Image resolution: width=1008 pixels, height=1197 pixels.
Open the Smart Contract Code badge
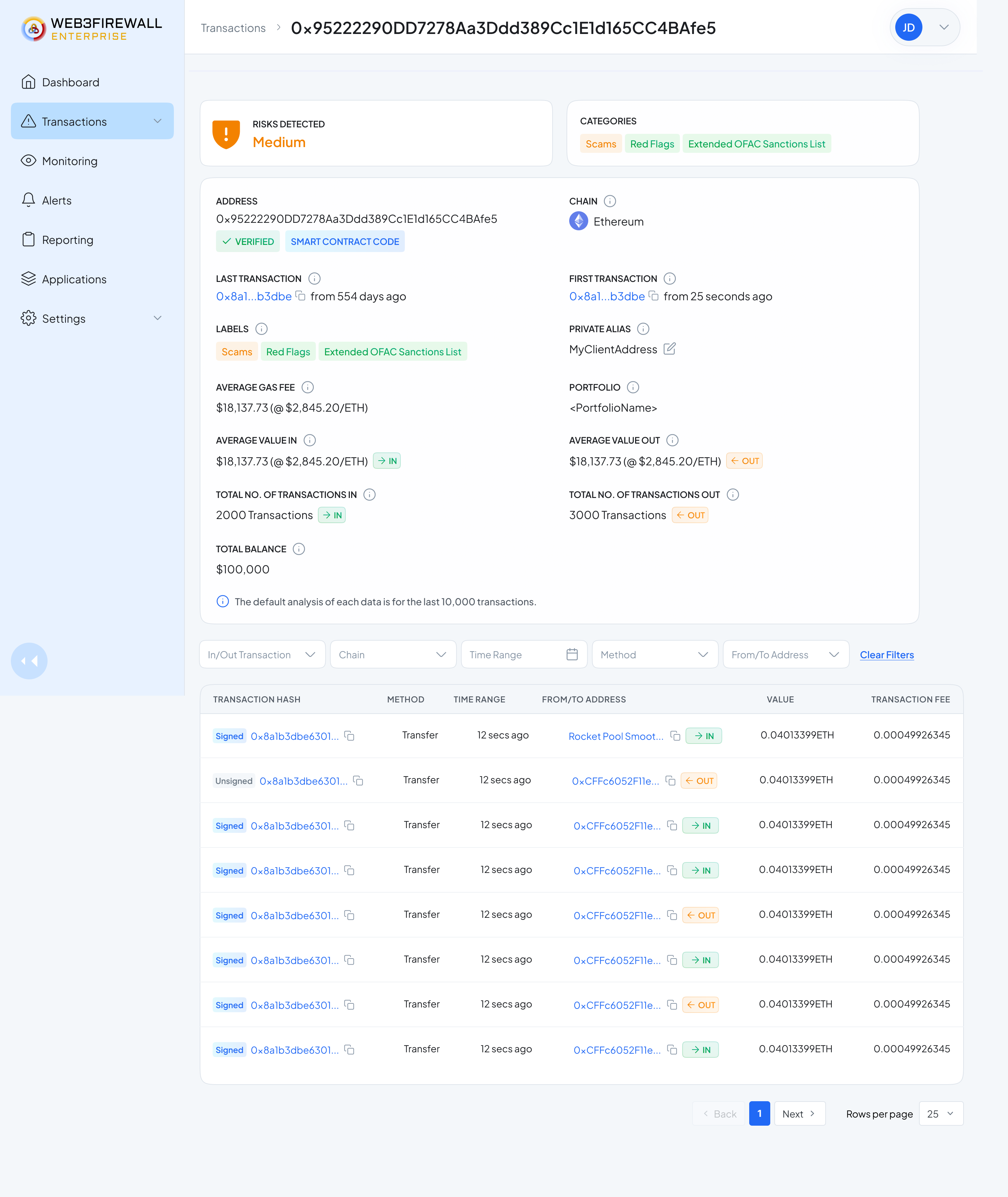coord(345,241)
